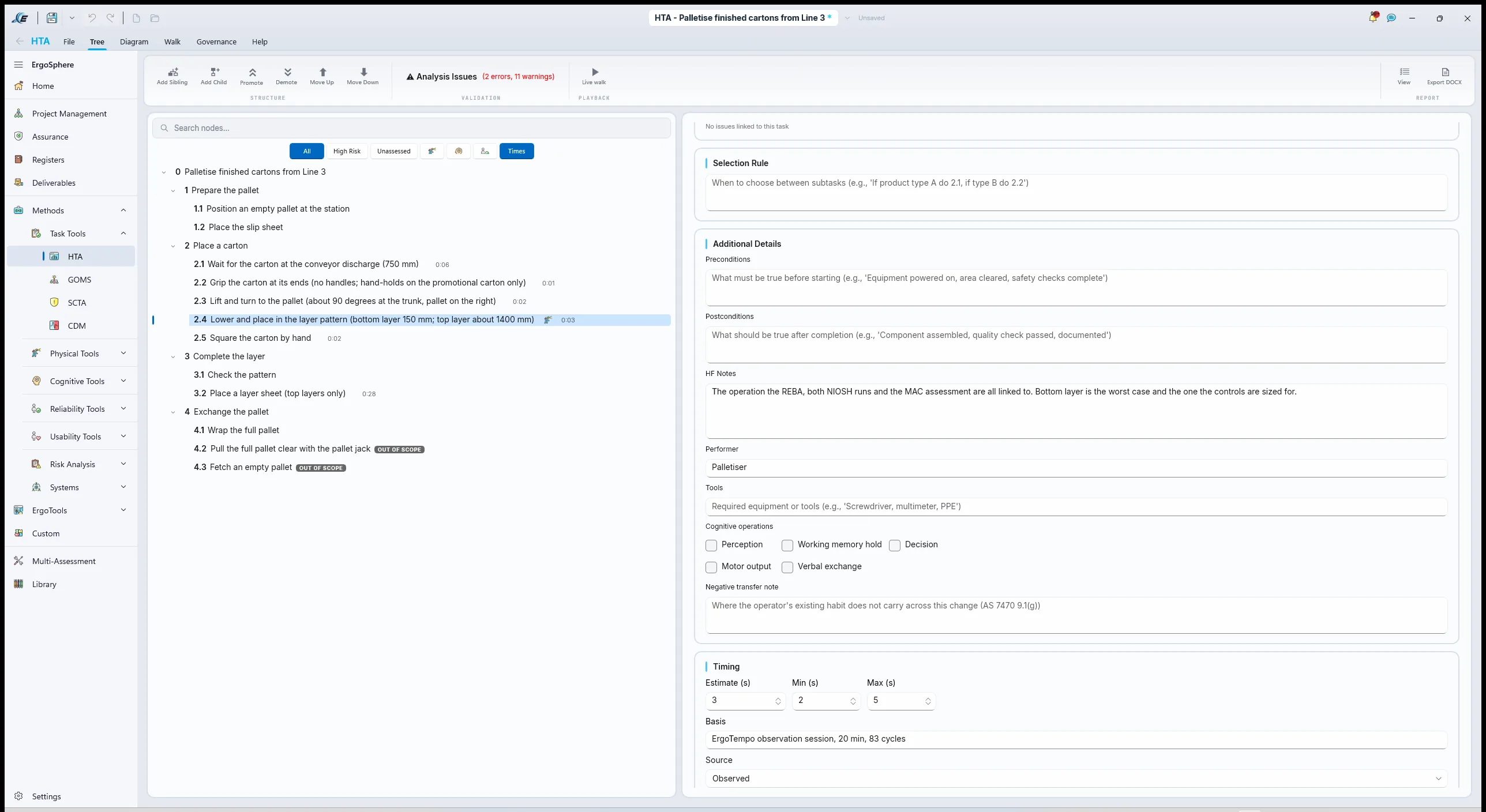The width and height of the screenshot is (1486, 812).
Task: Click the save icon in title bar
Action: [52, 18]
